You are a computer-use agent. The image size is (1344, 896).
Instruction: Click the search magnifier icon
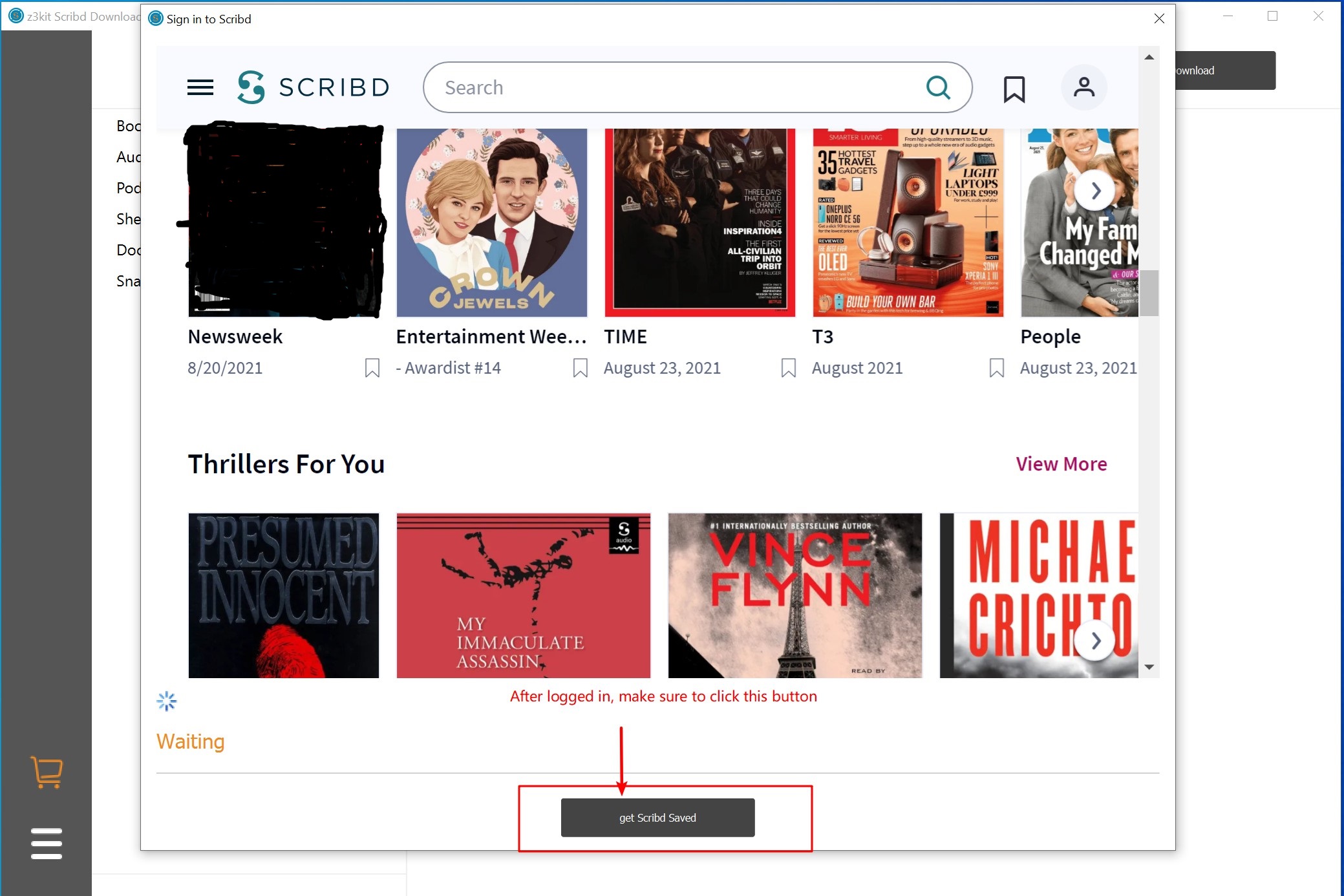(939, 87)
